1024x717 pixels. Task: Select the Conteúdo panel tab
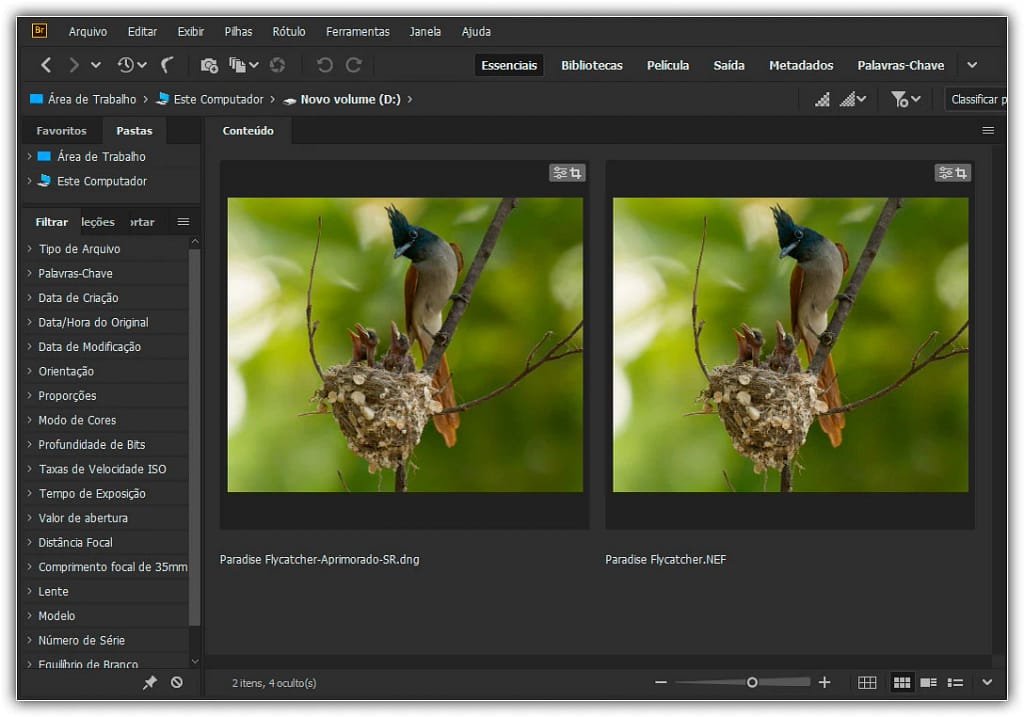click(248, 131)
